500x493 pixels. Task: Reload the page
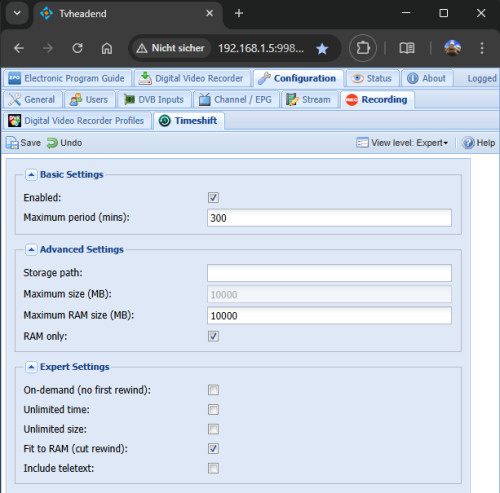(x=77, y=48)
